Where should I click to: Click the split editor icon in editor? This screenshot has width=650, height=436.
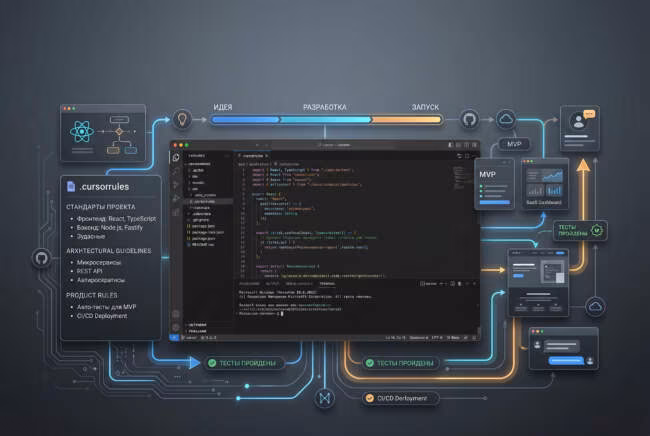coord(467,156)
